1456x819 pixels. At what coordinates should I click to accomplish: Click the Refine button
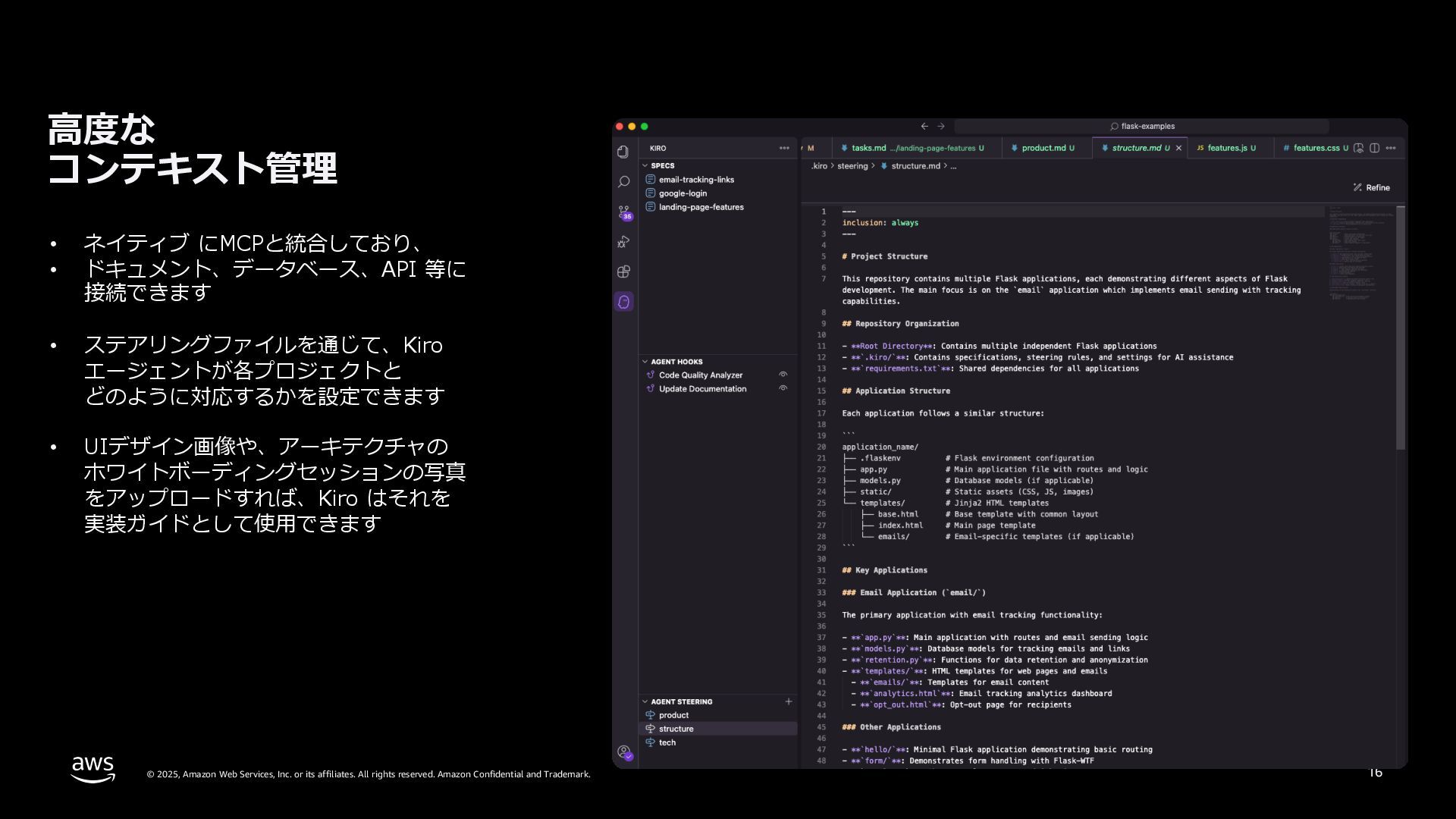[x=1371, y=188]
